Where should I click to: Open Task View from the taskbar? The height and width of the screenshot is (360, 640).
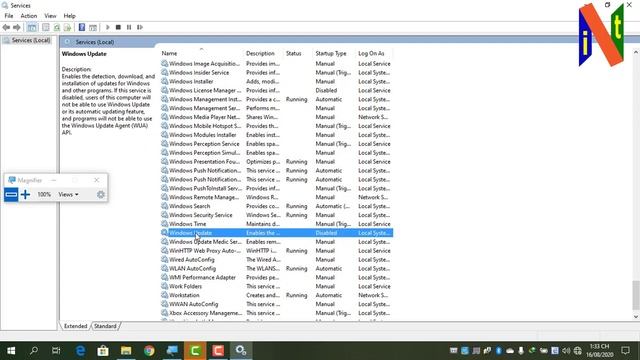56,351
